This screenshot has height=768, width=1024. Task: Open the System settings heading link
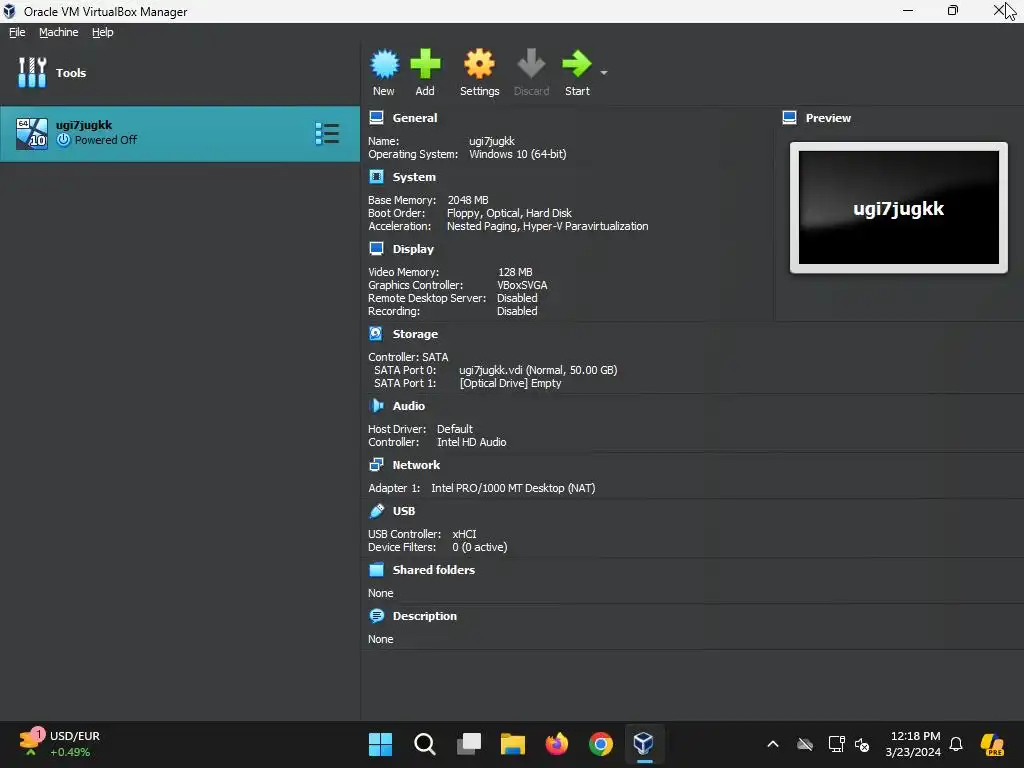pyautogui.click(x=414, y=177)
